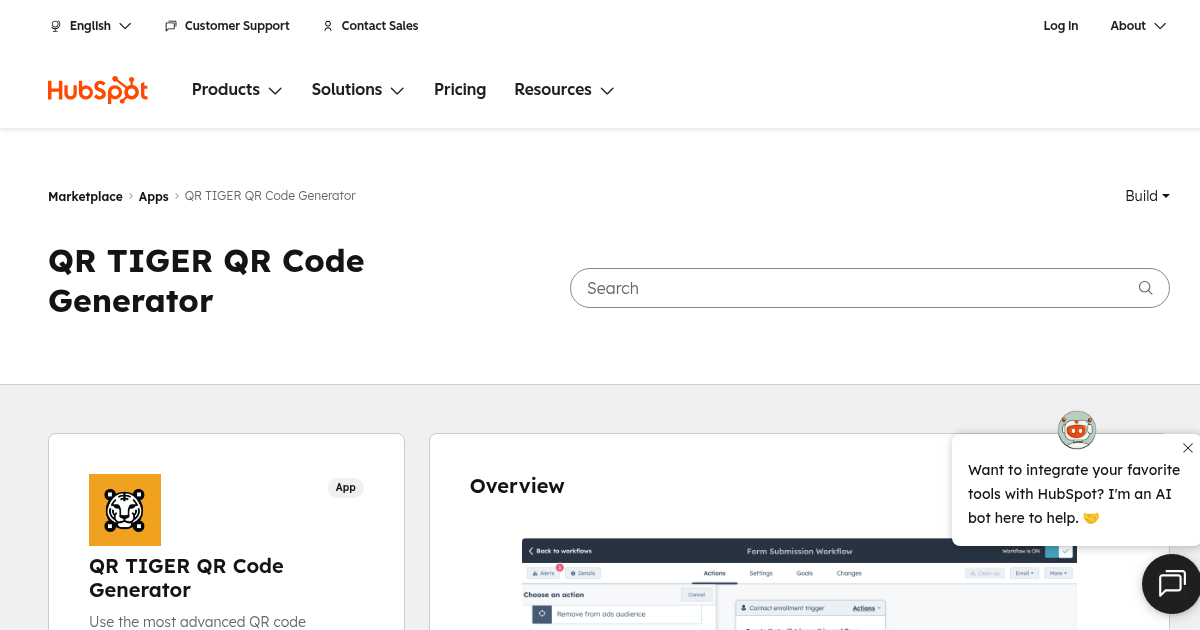The image size is (1200, 630).
Task: Open the chat widget bubble icon
Action: 1171,583
